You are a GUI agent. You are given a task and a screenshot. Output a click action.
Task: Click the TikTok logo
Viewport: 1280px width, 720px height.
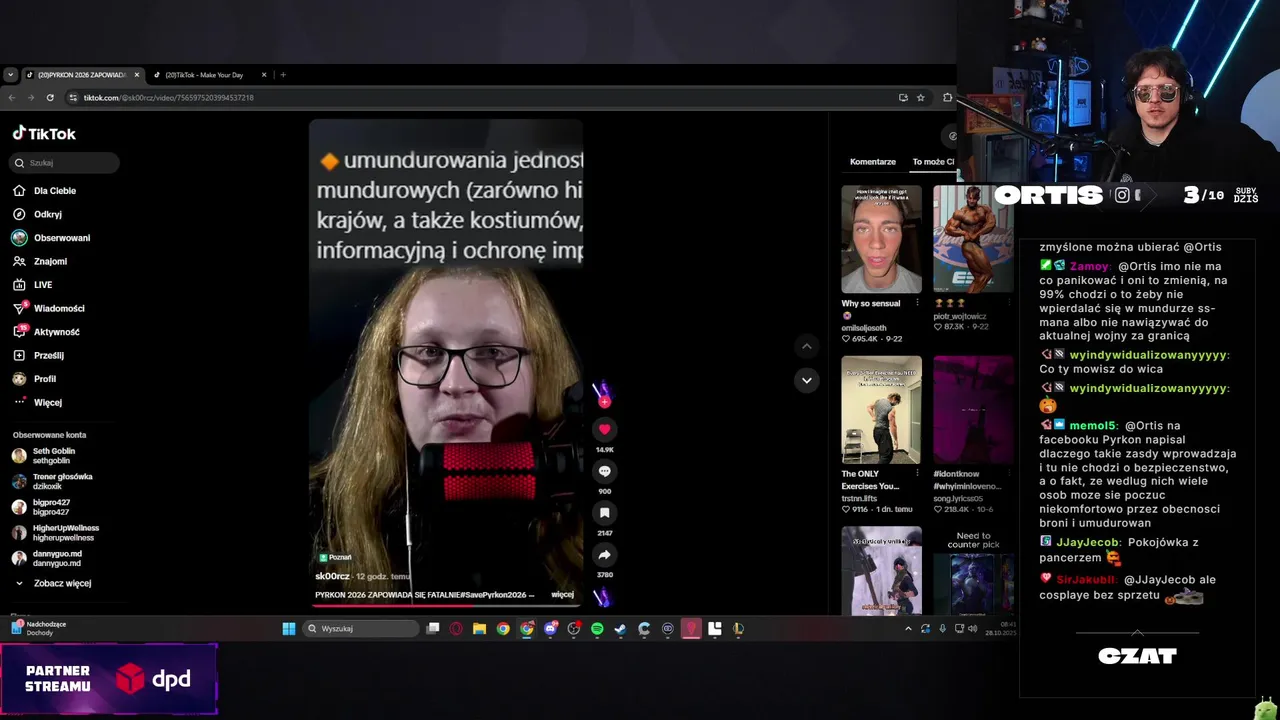[x=44, y=133]
